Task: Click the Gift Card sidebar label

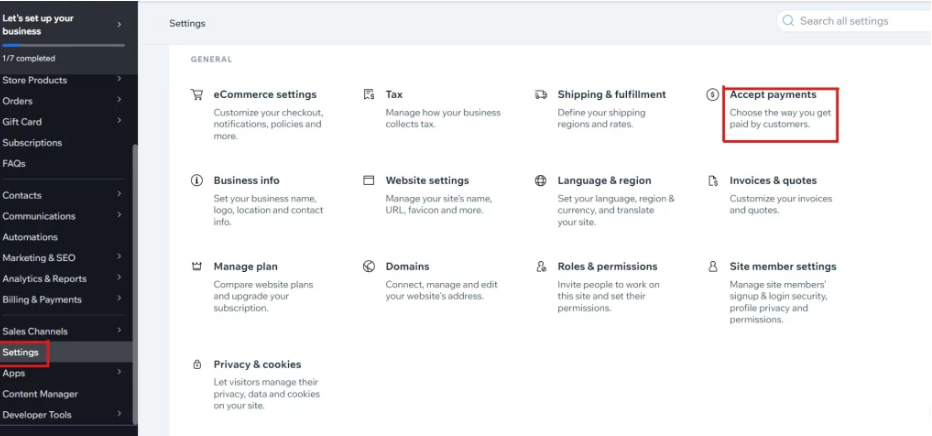Action: [x=22, y=122]
